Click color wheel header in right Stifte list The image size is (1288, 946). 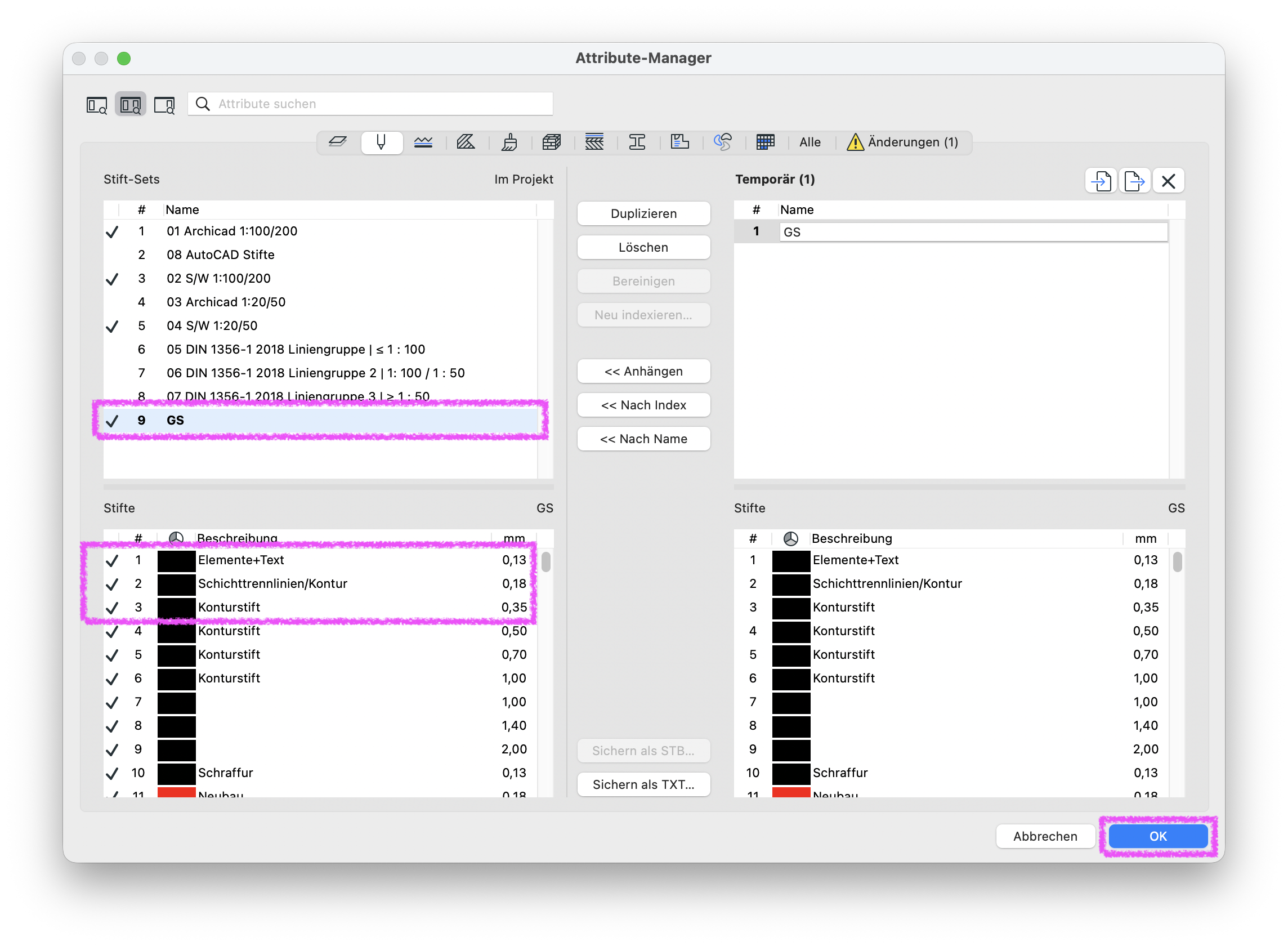click(x=790, y=538)
